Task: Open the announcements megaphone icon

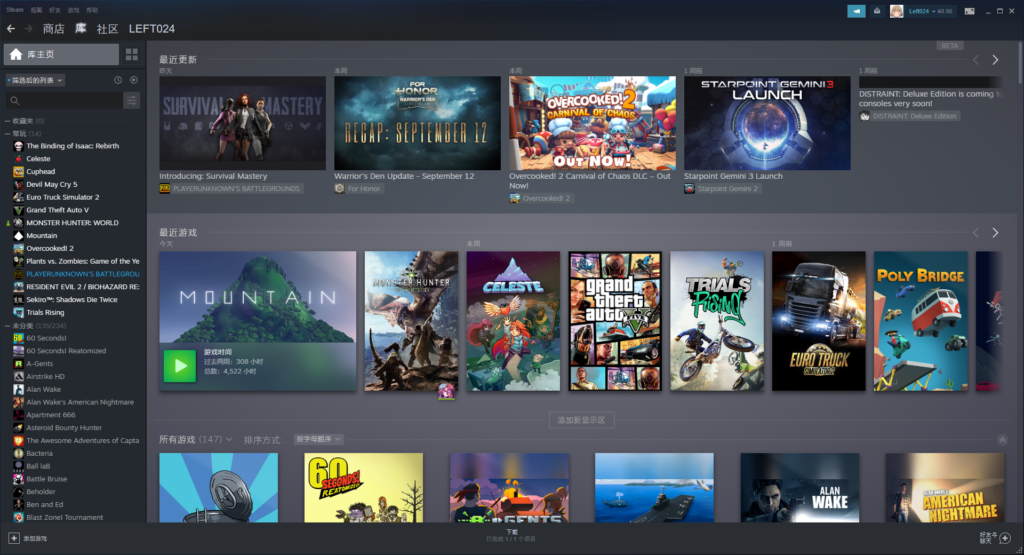Action: (856, 11)
